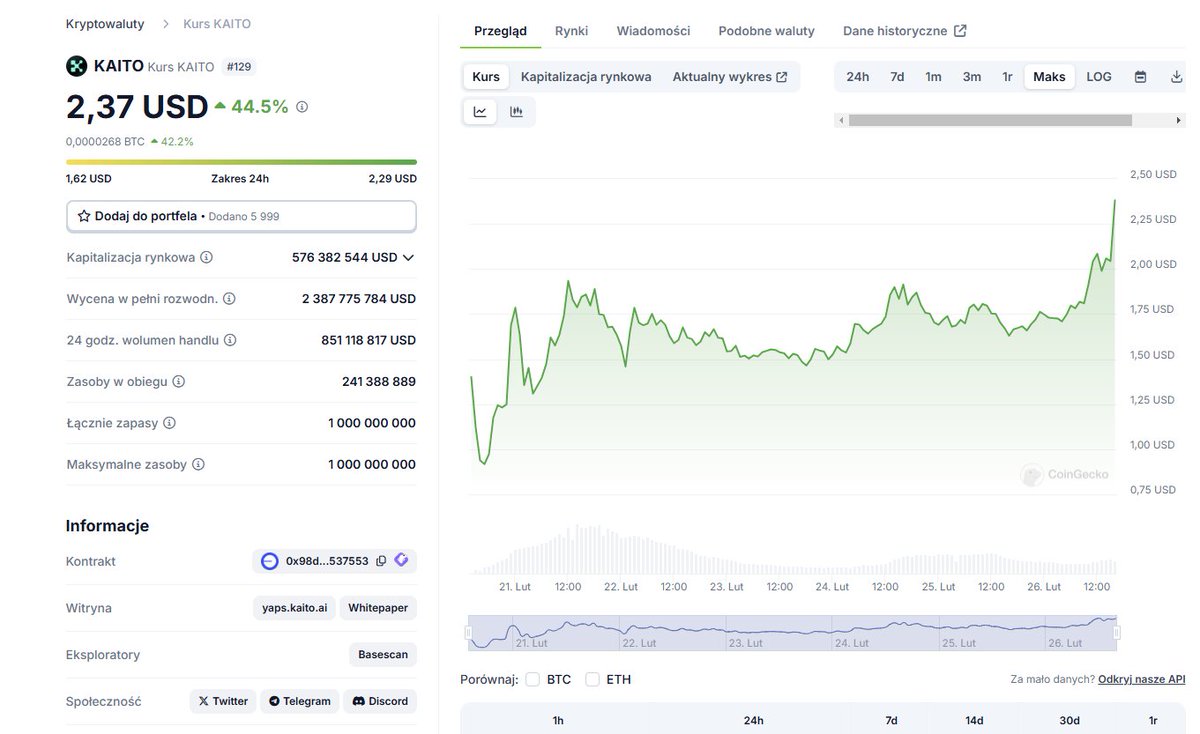Click the purple wallet icon beside contract
Viewport: 1200px width, 734px height.
tap(401, 560)
